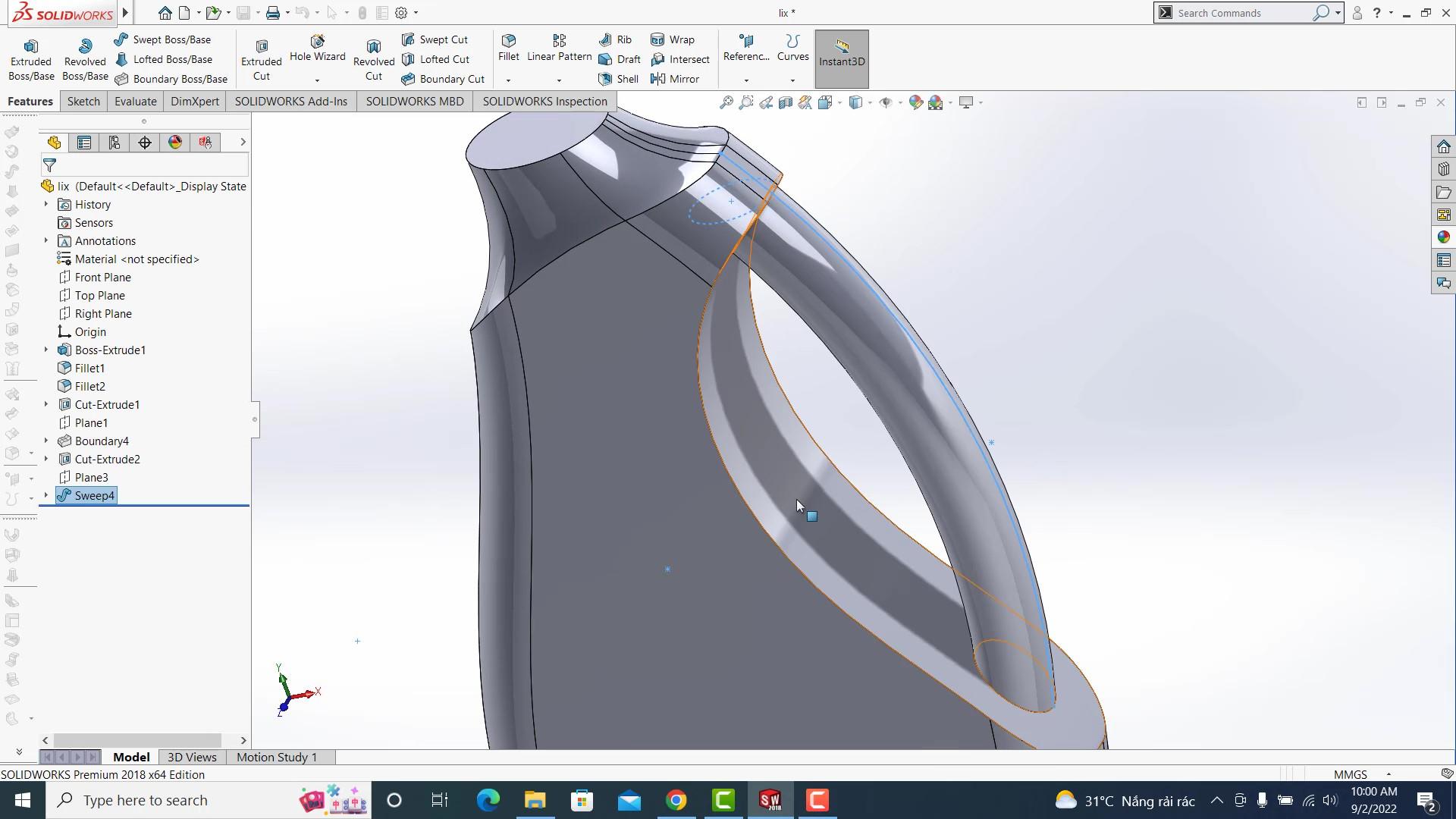Open the Curves dropdown arrow

[x=792, y=79]
